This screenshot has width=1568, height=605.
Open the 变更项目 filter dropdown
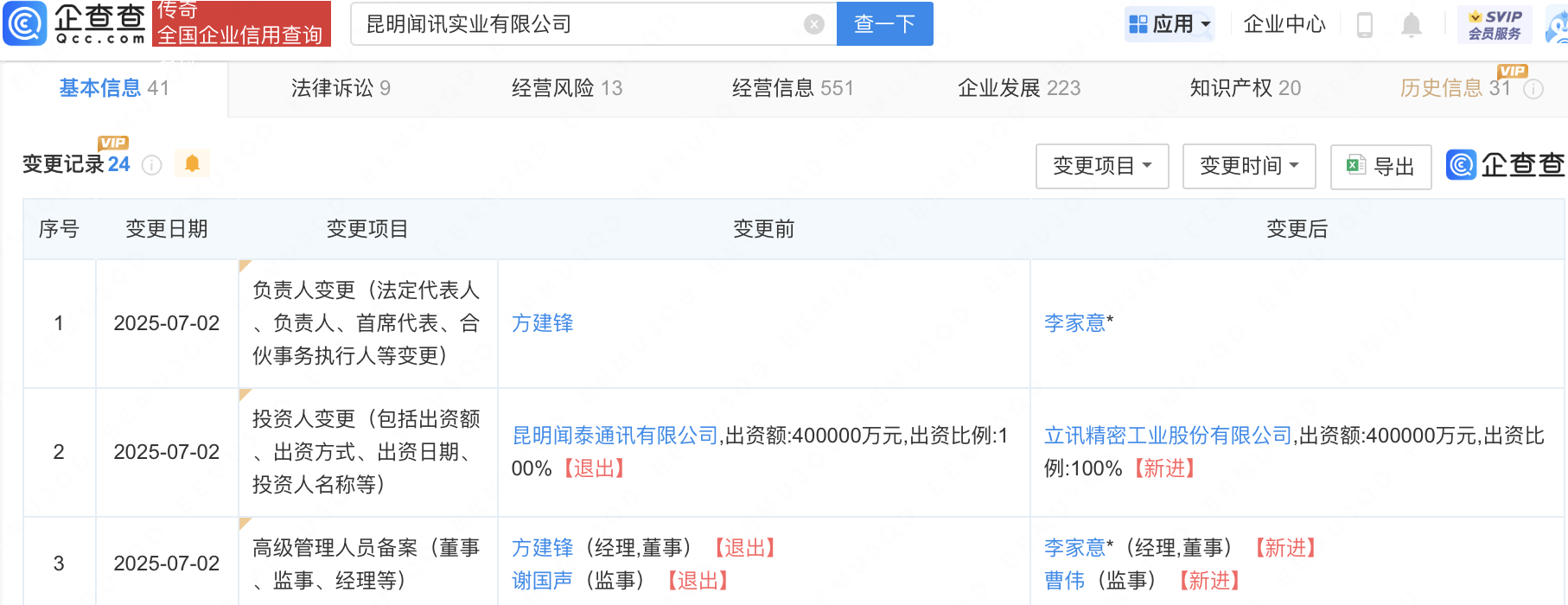point(1102,166)
